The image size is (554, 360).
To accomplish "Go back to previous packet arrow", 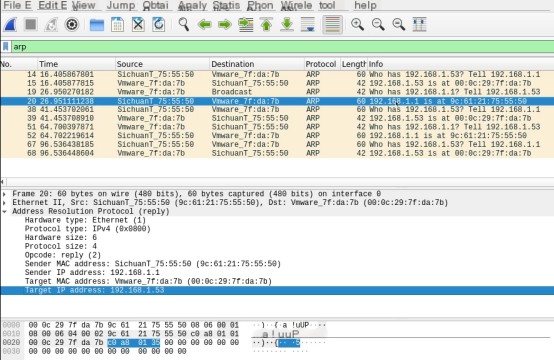I will [205, 25].
